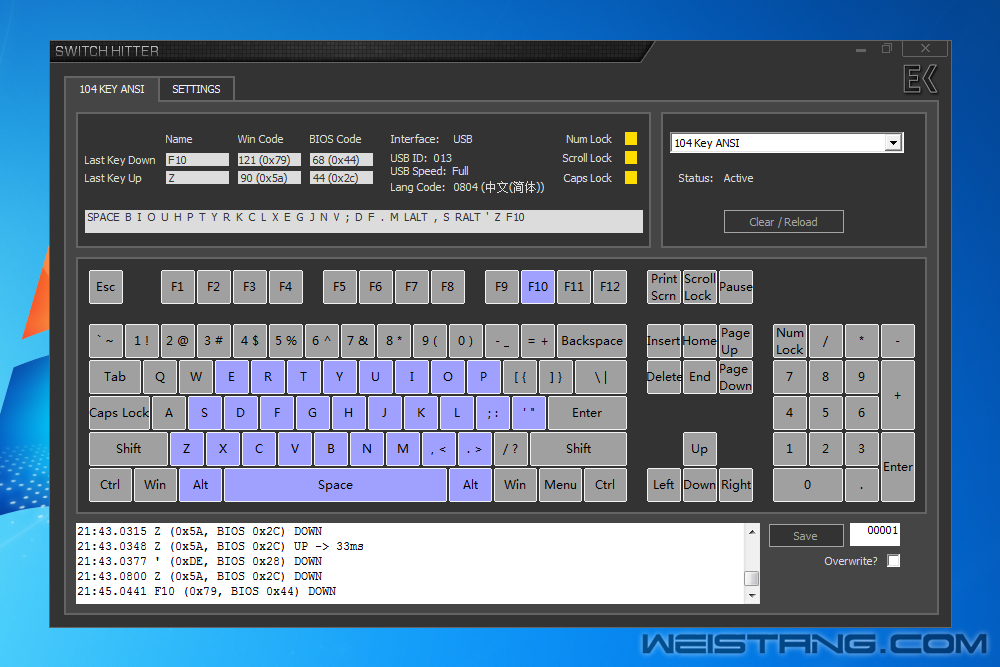Click the End key tile

pos(700,377)
